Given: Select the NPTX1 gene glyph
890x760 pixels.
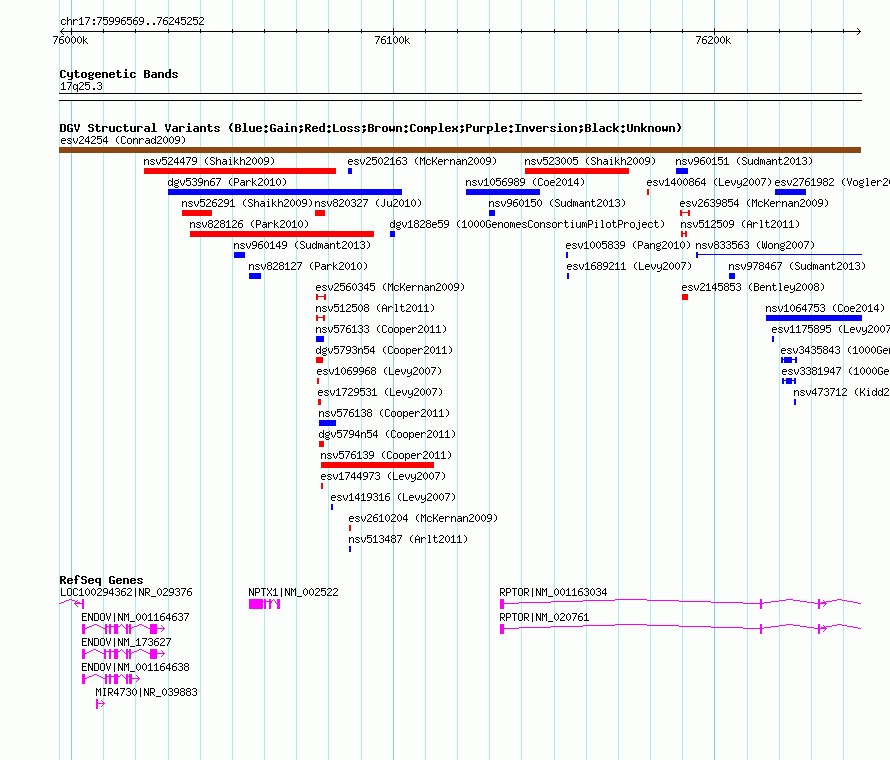Looking at the screenshot, I should [265, 604].
